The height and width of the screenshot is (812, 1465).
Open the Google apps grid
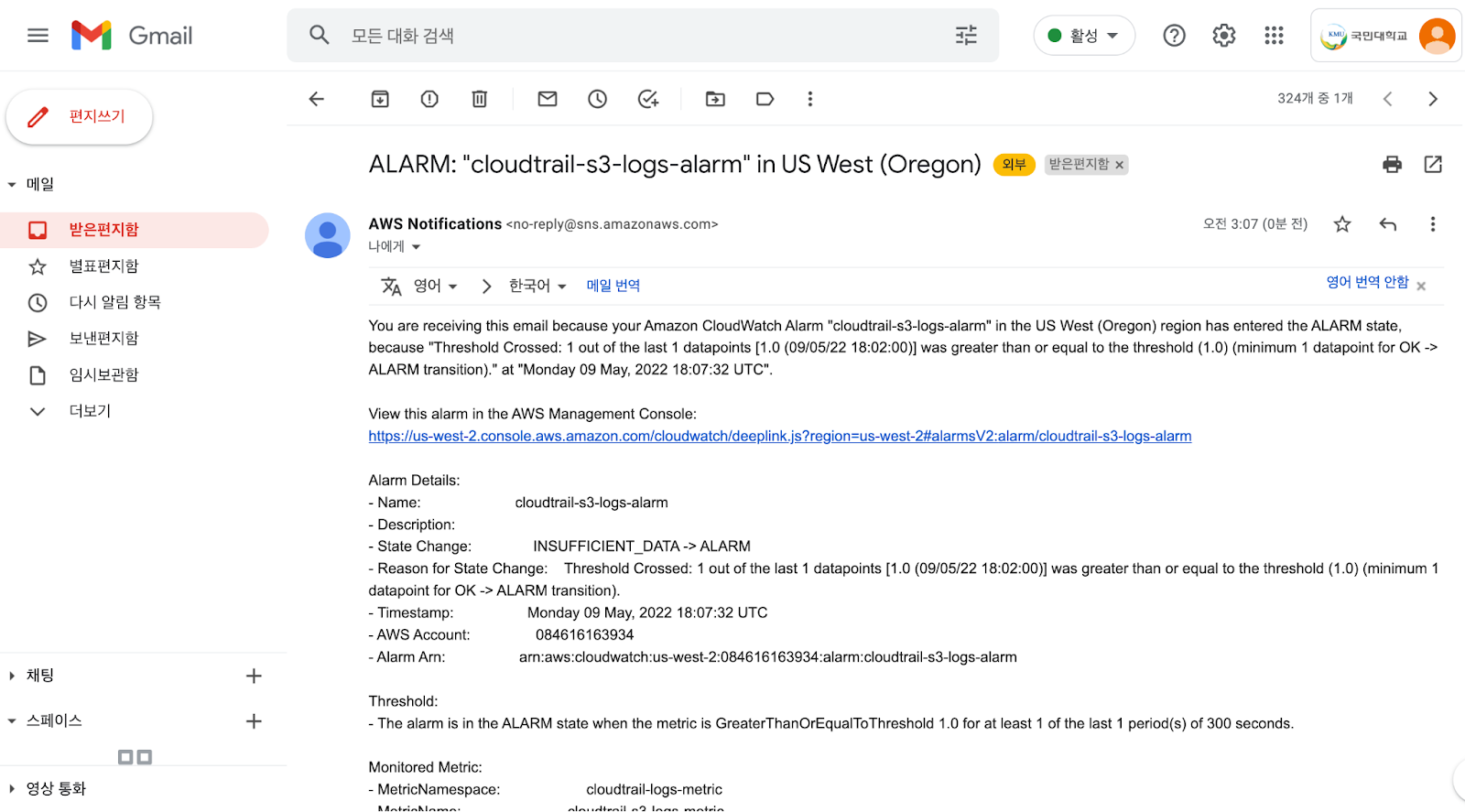1274,36
